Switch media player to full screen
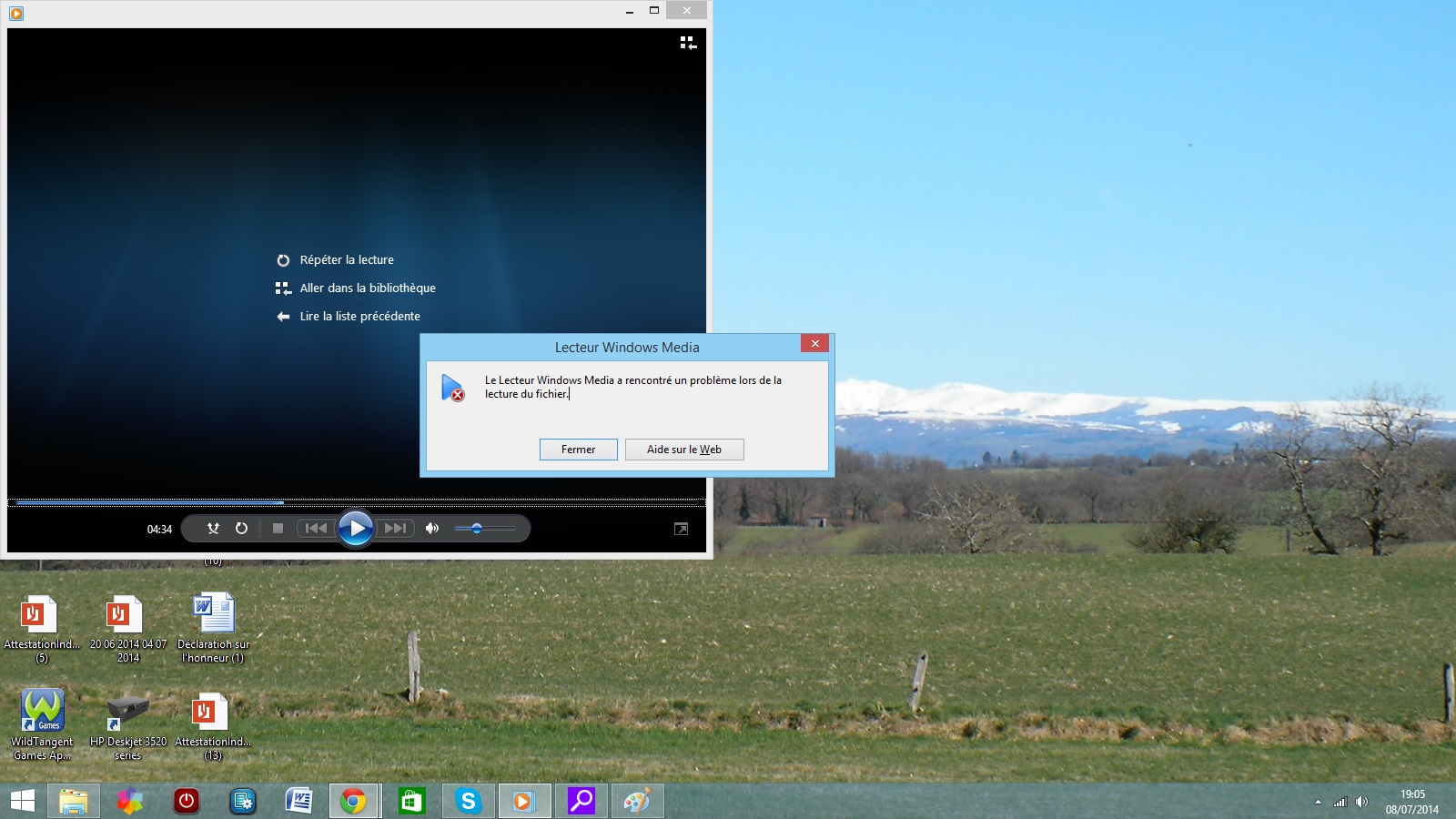This screenshot has height=819, width=1456. click(681, 529)
